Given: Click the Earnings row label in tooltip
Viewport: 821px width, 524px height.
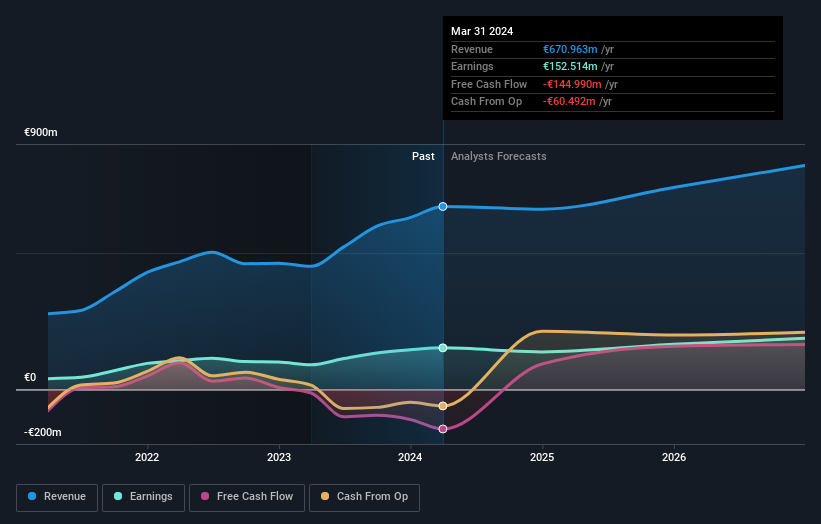Looking at the screenshot, I should pos(472,66).
